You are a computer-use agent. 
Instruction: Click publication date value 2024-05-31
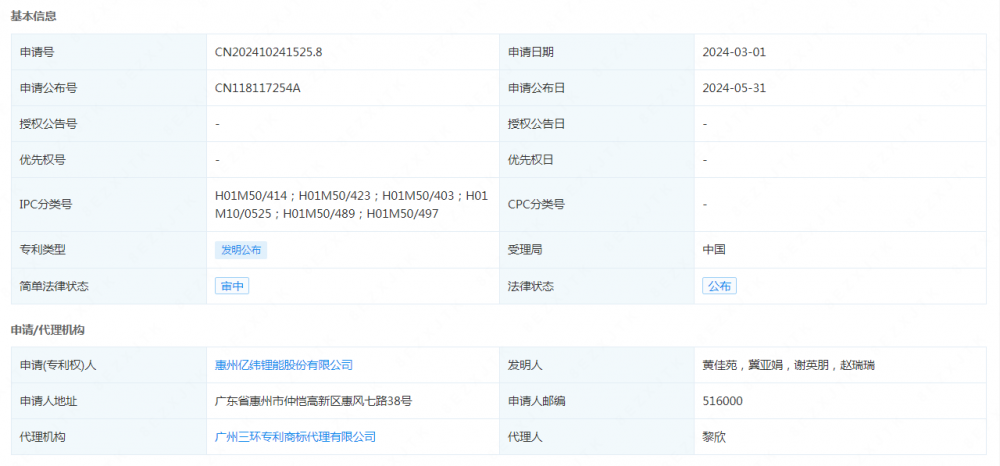(x=734, y=88)
